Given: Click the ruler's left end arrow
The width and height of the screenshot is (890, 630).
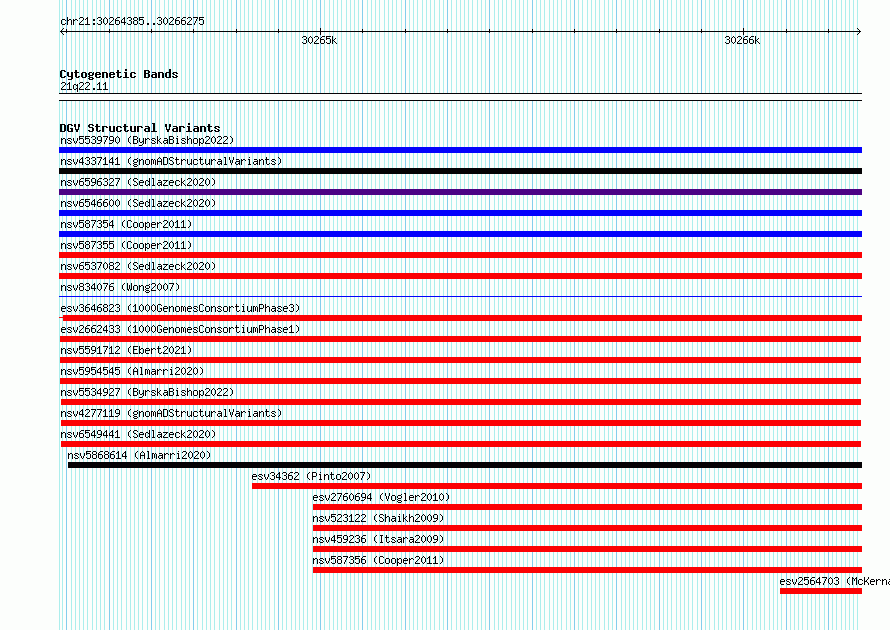Looking at the screenshot, I should pyautogui.click(x=62, y=32).
